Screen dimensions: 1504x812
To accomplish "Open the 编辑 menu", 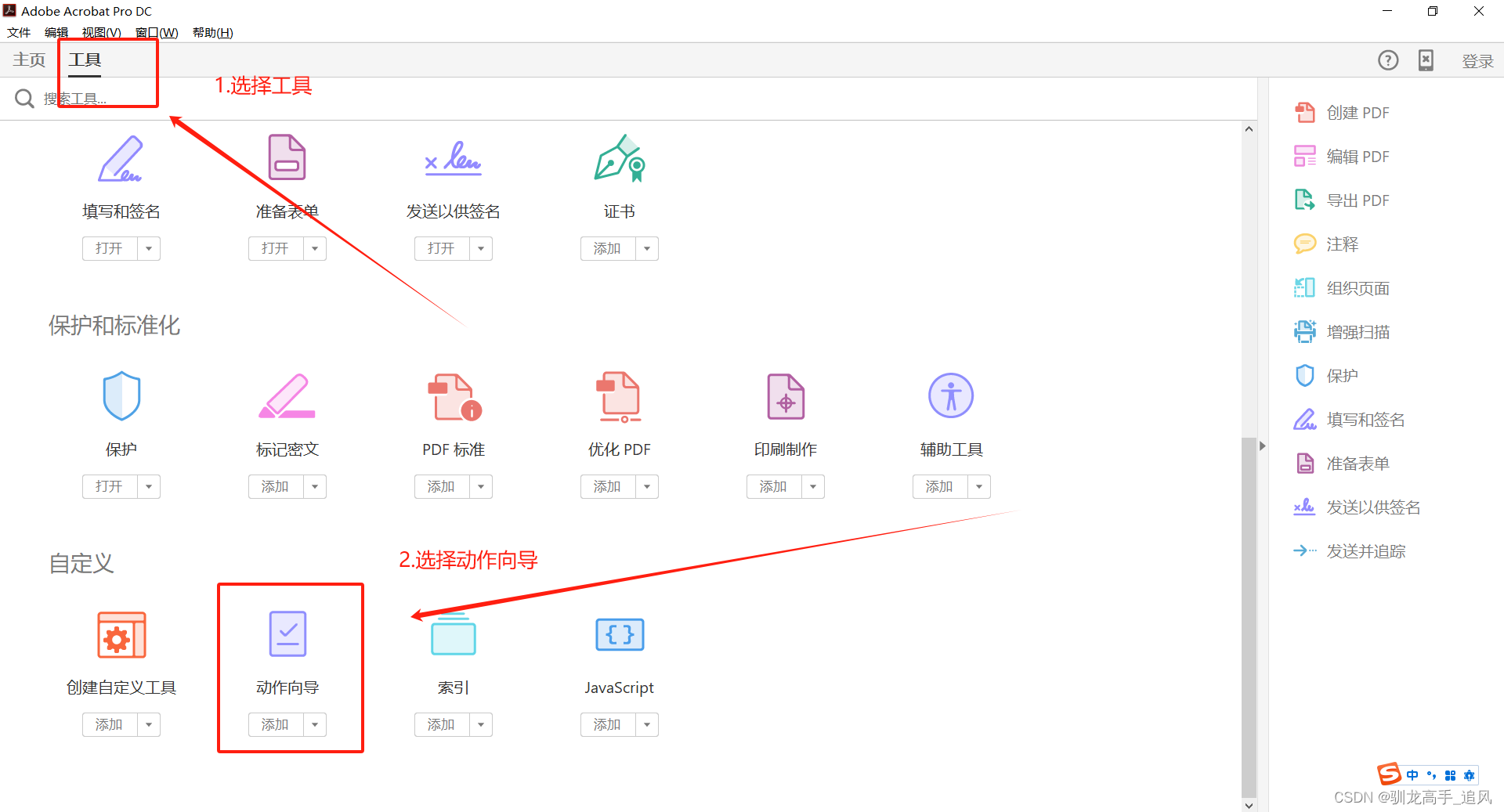I will pos(56,32).
